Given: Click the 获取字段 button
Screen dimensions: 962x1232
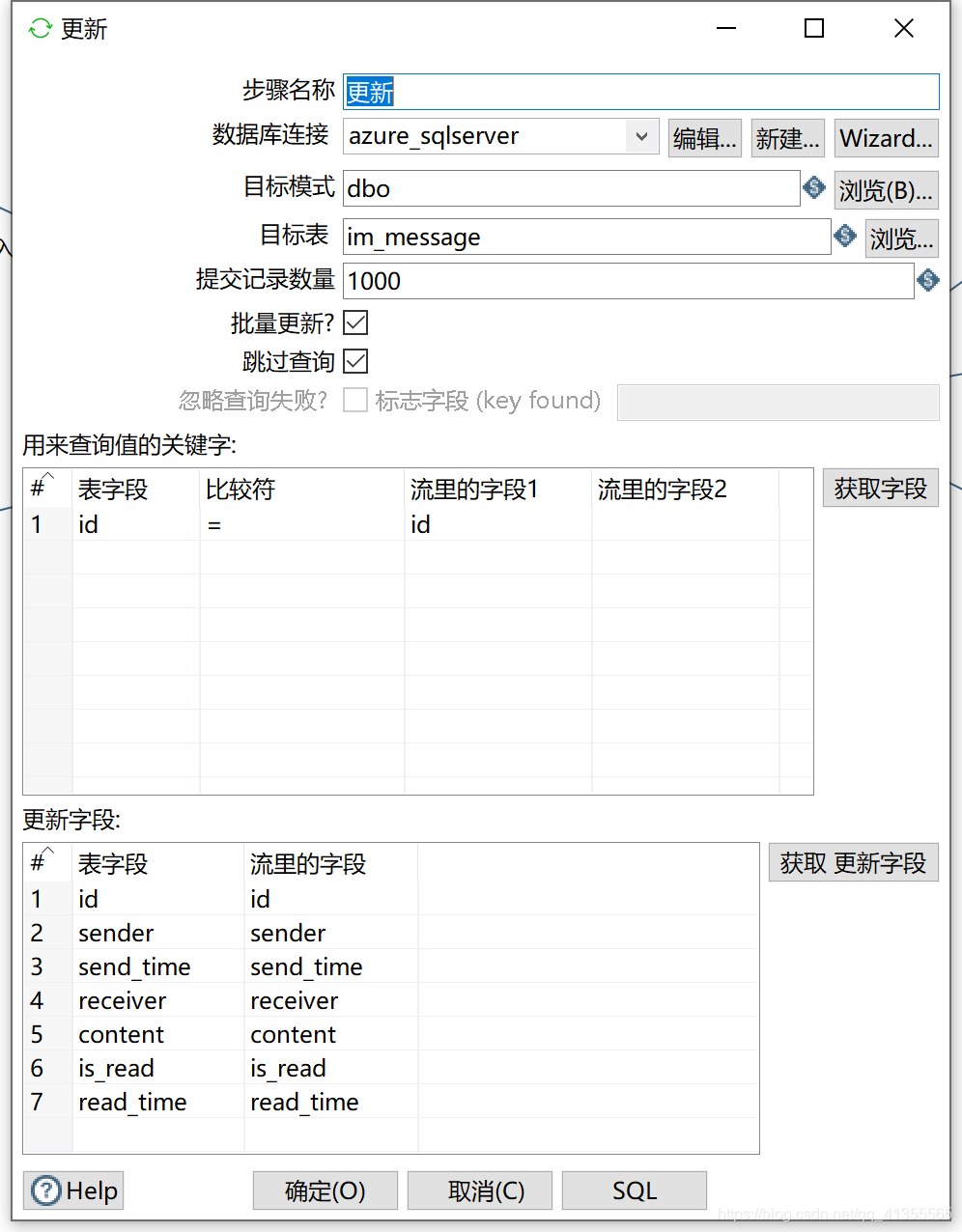Looking at the screenshot, I should click(881, 489).
